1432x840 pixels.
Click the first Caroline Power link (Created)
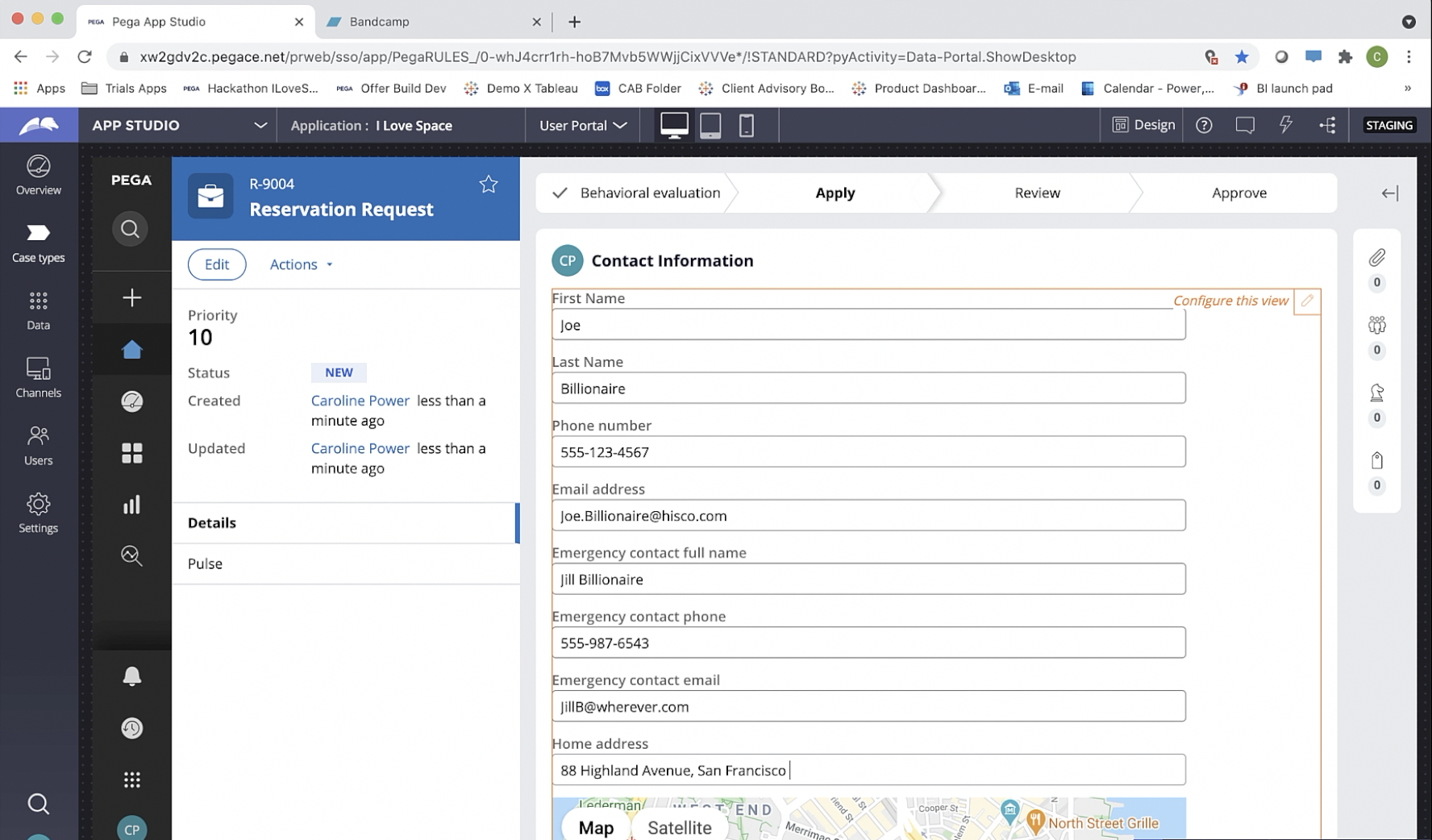pyautogui.click(x=360, y=401)
